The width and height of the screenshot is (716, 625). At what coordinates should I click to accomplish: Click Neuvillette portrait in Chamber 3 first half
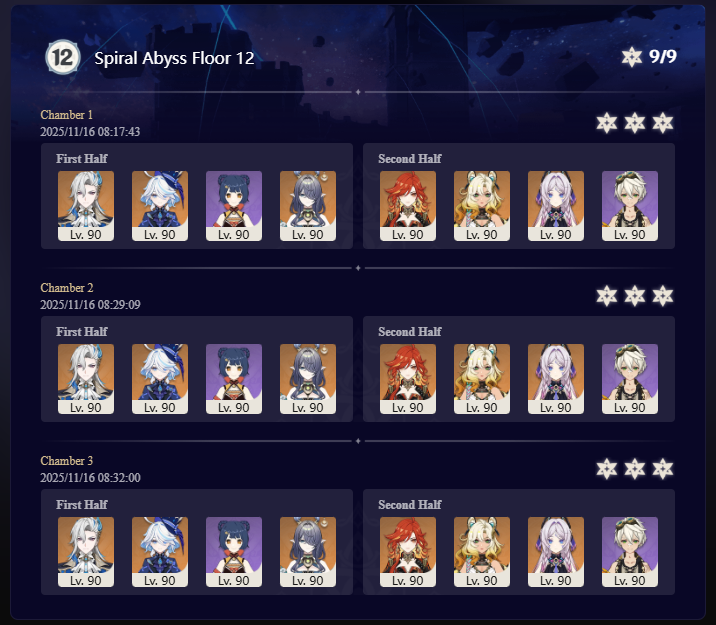(86, 552)
